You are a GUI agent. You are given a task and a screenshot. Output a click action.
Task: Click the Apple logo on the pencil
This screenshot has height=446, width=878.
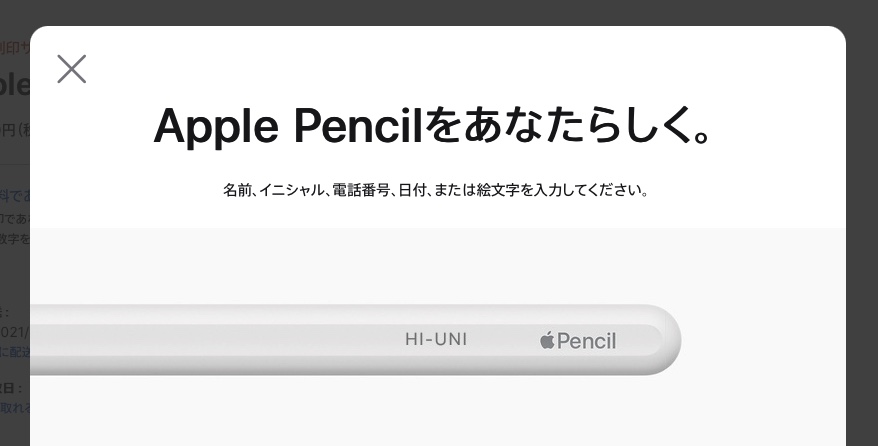click(547, 341)
